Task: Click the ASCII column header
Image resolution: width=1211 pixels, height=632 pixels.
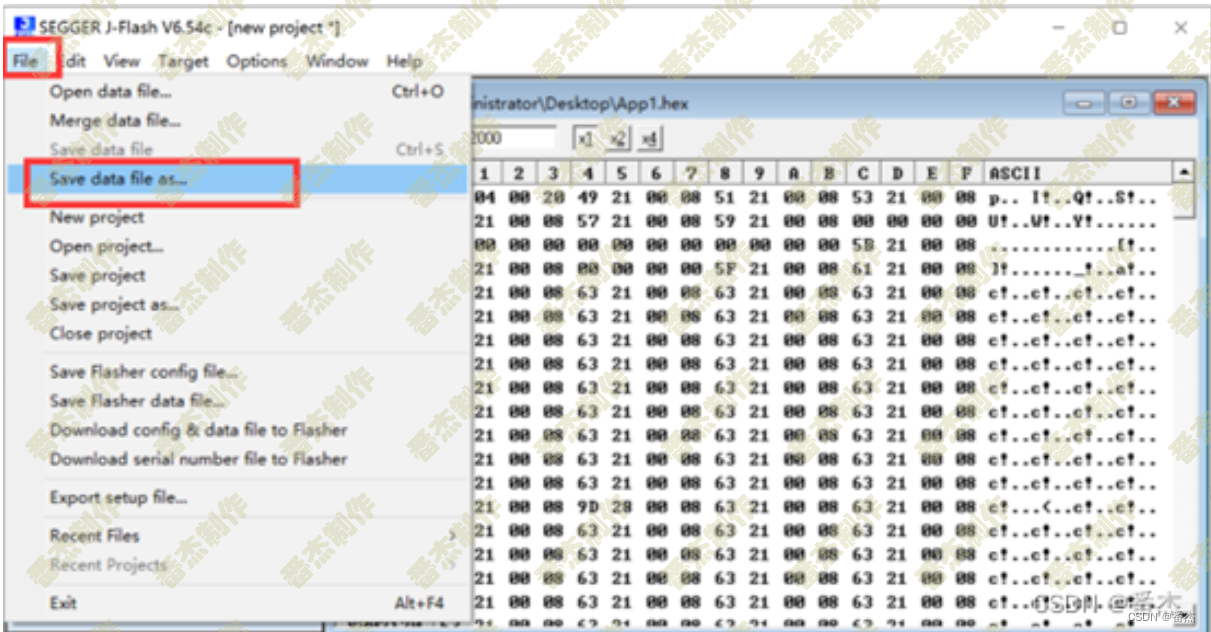Action: click(1078, 173)
